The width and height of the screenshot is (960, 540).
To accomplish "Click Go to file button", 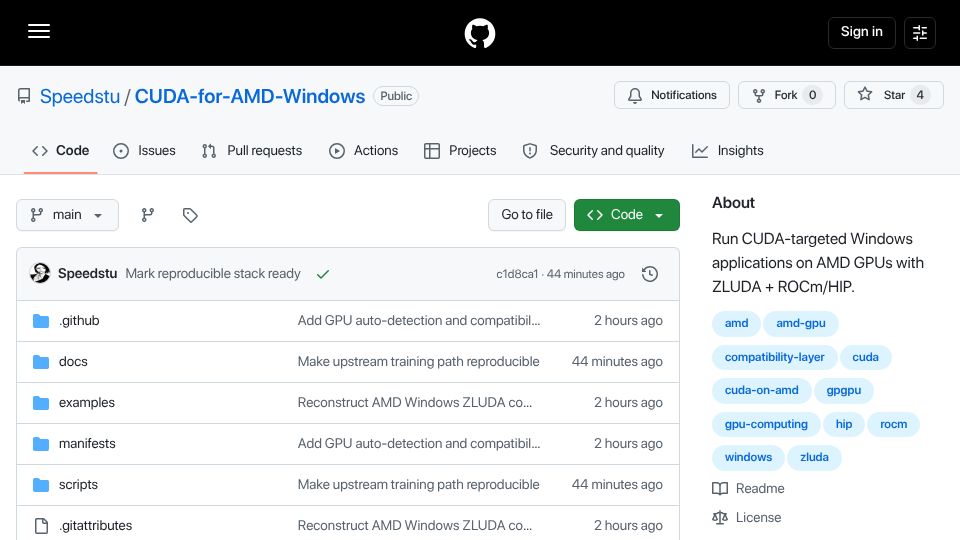I will [x=527, y=215].
